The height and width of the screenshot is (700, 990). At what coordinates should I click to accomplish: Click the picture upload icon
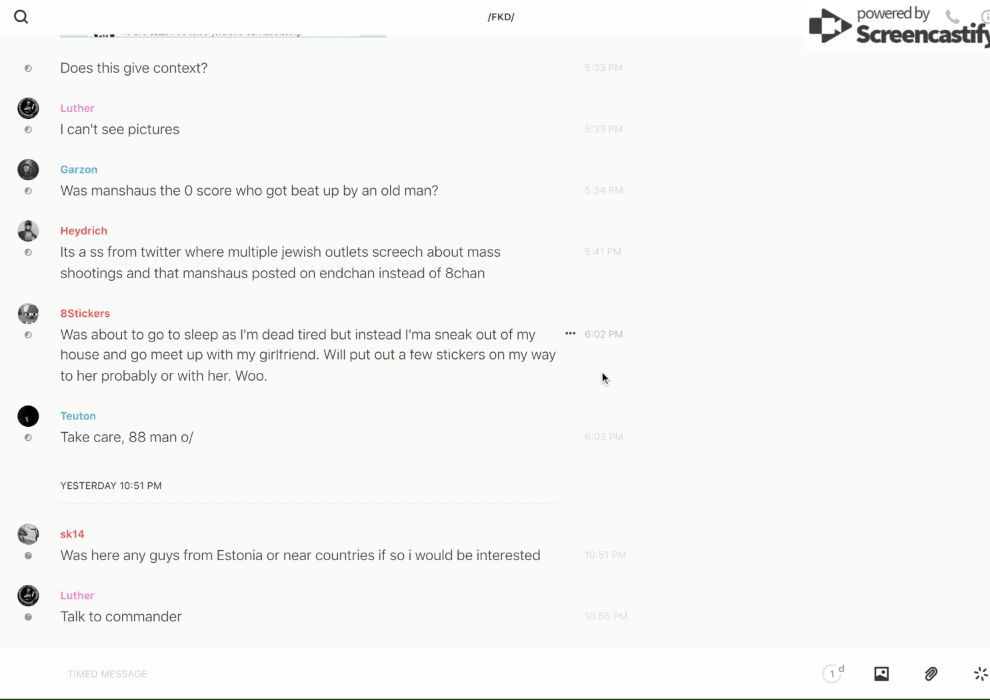click(x=881, y=674)
